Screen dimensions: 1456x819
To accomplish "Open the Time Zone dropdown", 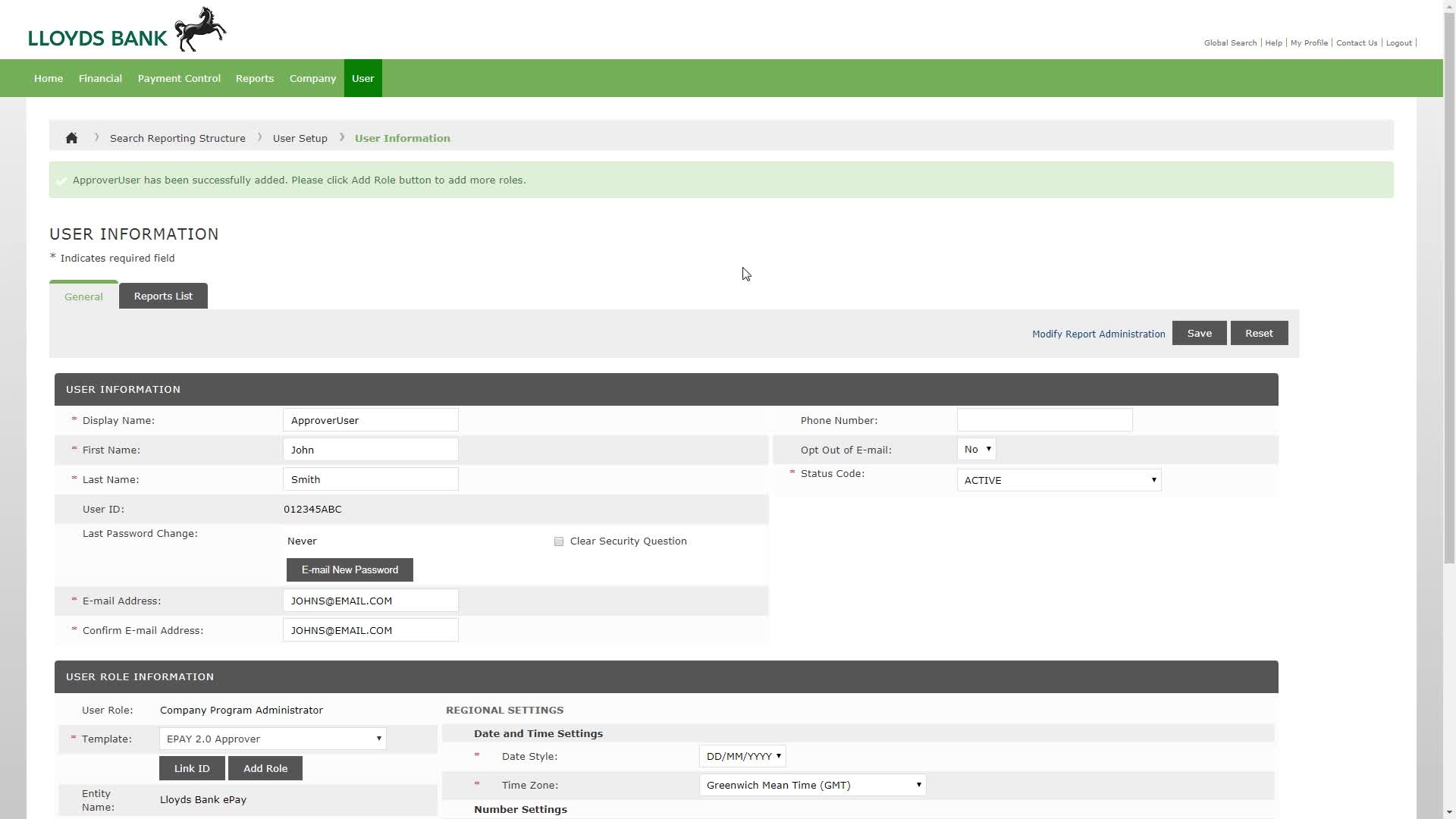I will coord(811,785).
